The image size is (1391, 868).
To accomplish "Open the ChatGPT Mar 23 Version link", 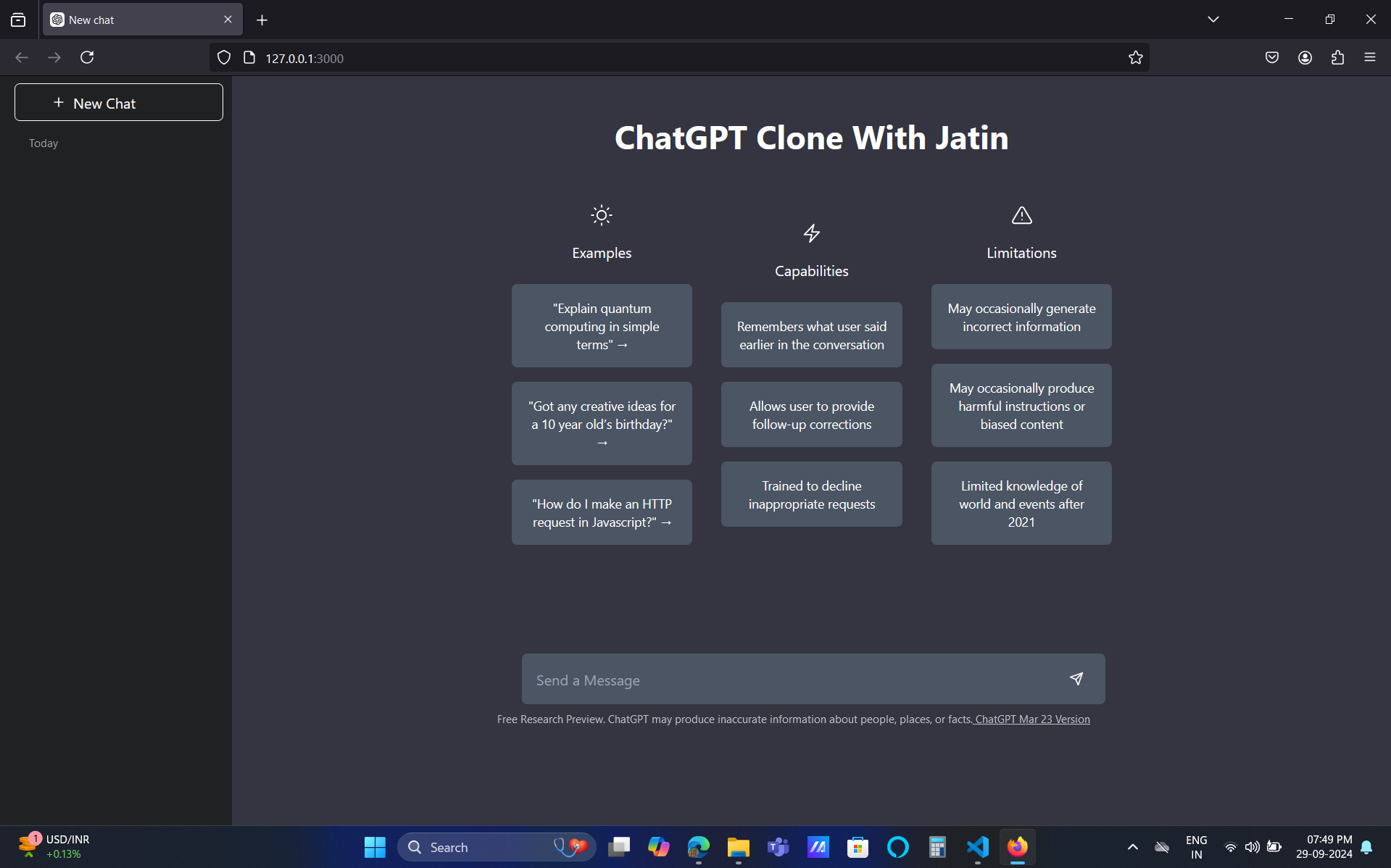I will point(1031,719).
